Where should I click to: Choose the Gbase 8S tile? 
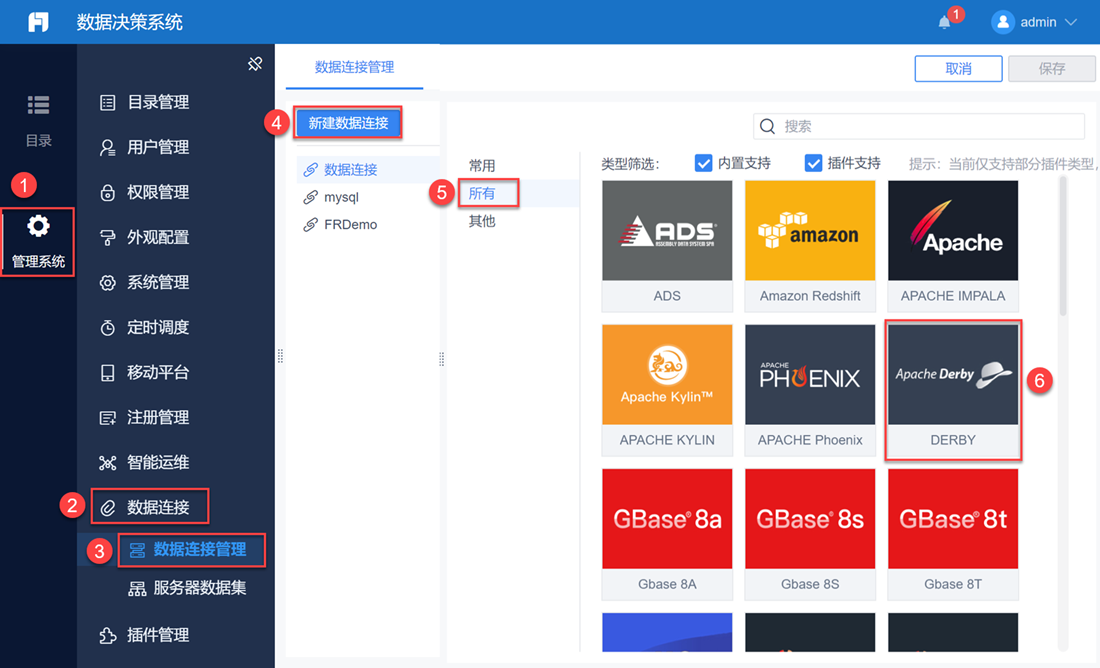[x=810, y=534]
